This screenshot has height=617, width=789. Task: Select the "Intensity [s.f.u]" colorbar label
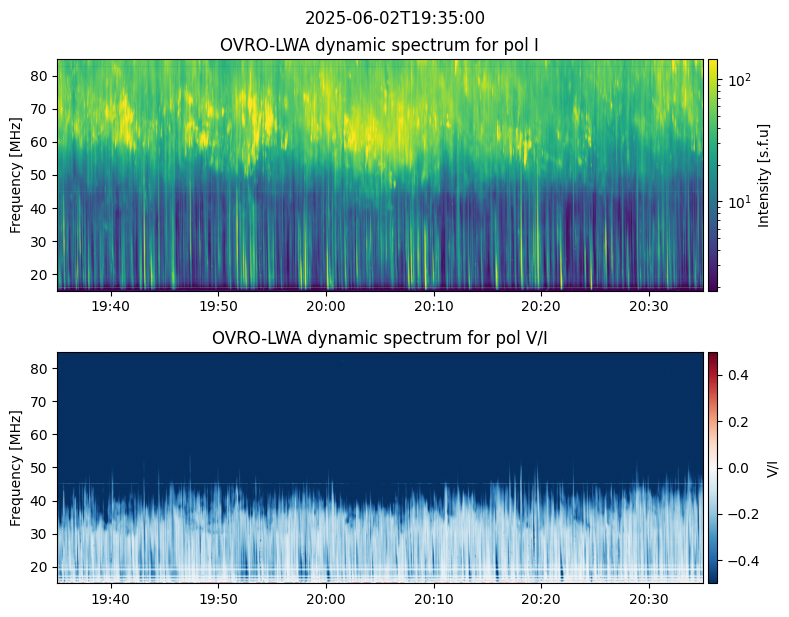pyautogui.click(x=765, y=175)
